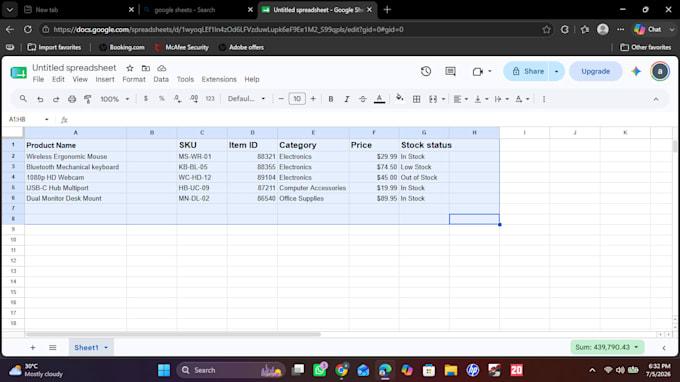Image resolution: width=680 pixels, height=382 pixels.
Task: Format as currency with dollar icon
Action: (146, 99)
